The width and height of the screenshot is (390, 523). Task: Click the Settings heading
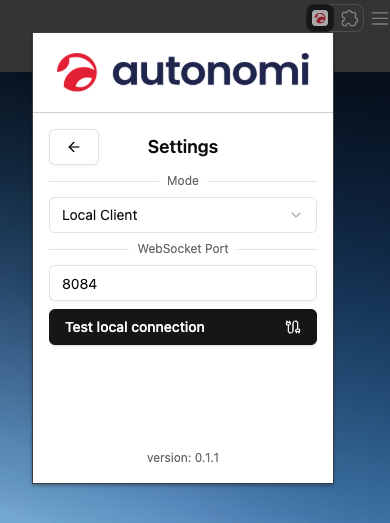183,147
